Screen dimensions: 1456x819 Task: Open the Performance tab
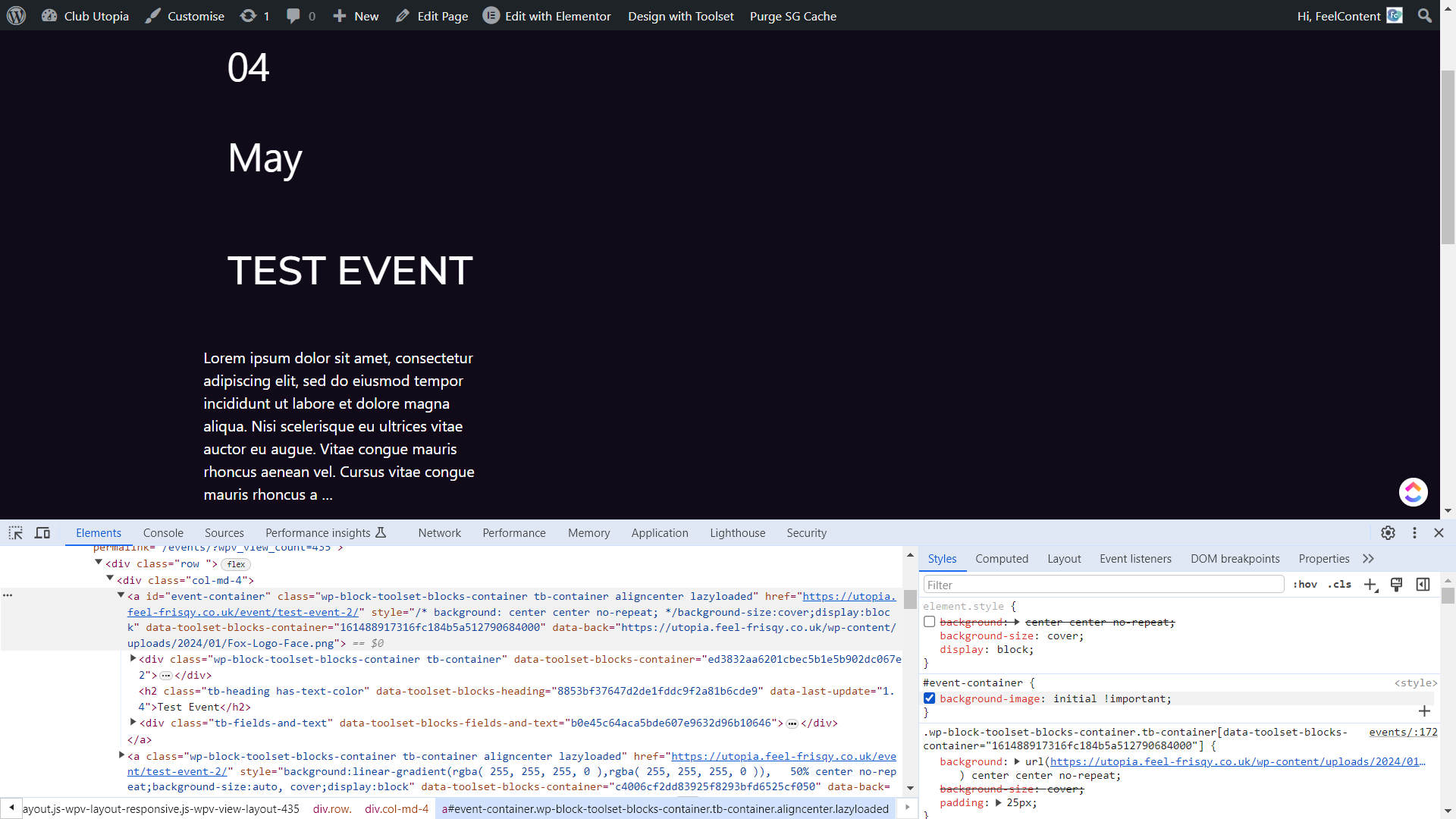[514, 533]
